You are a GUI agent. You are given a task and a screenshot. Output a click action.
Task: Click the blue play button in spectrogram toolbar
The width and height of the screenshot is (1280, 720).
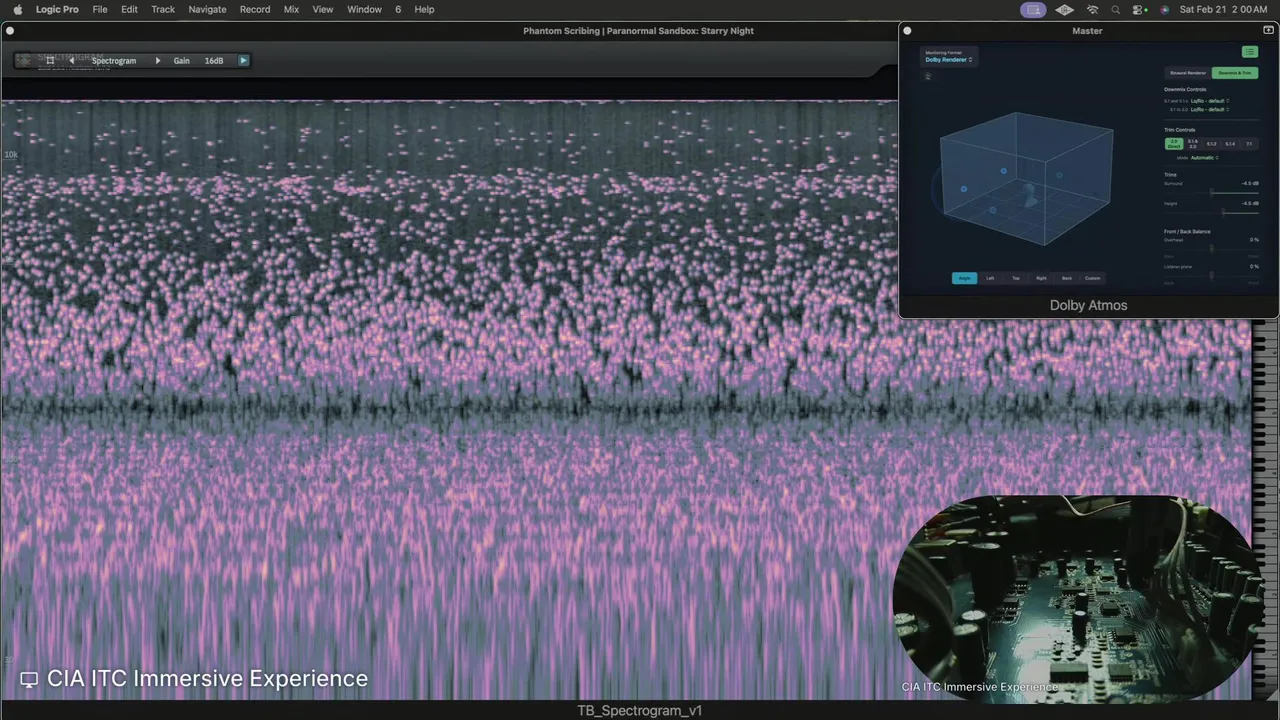pos(243,60)
